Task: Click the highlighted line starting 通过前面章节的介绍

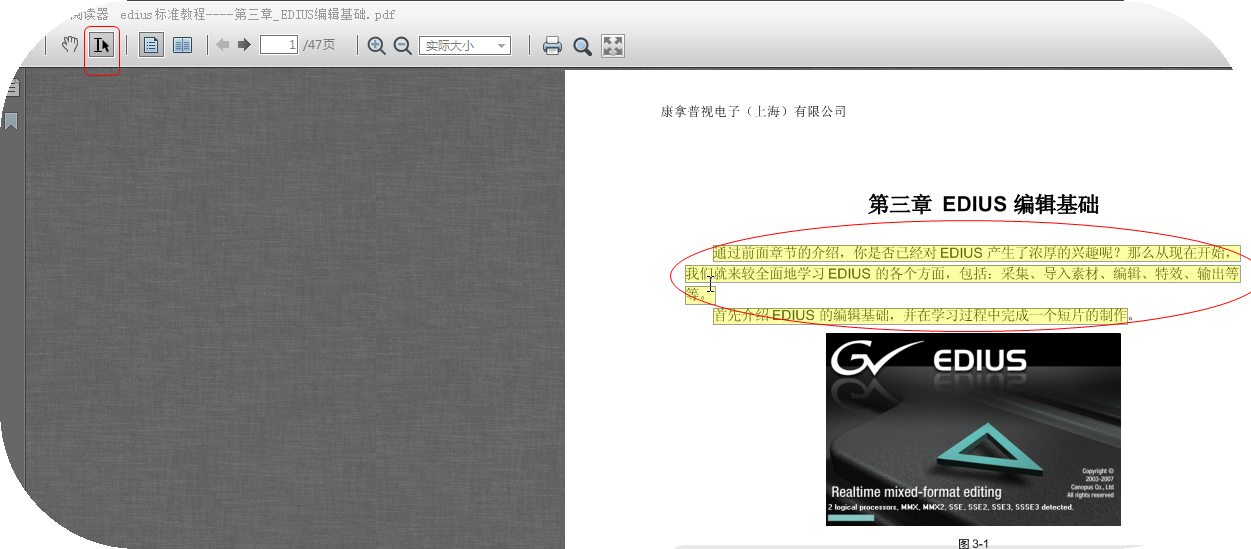Action: tap(976, 253)
